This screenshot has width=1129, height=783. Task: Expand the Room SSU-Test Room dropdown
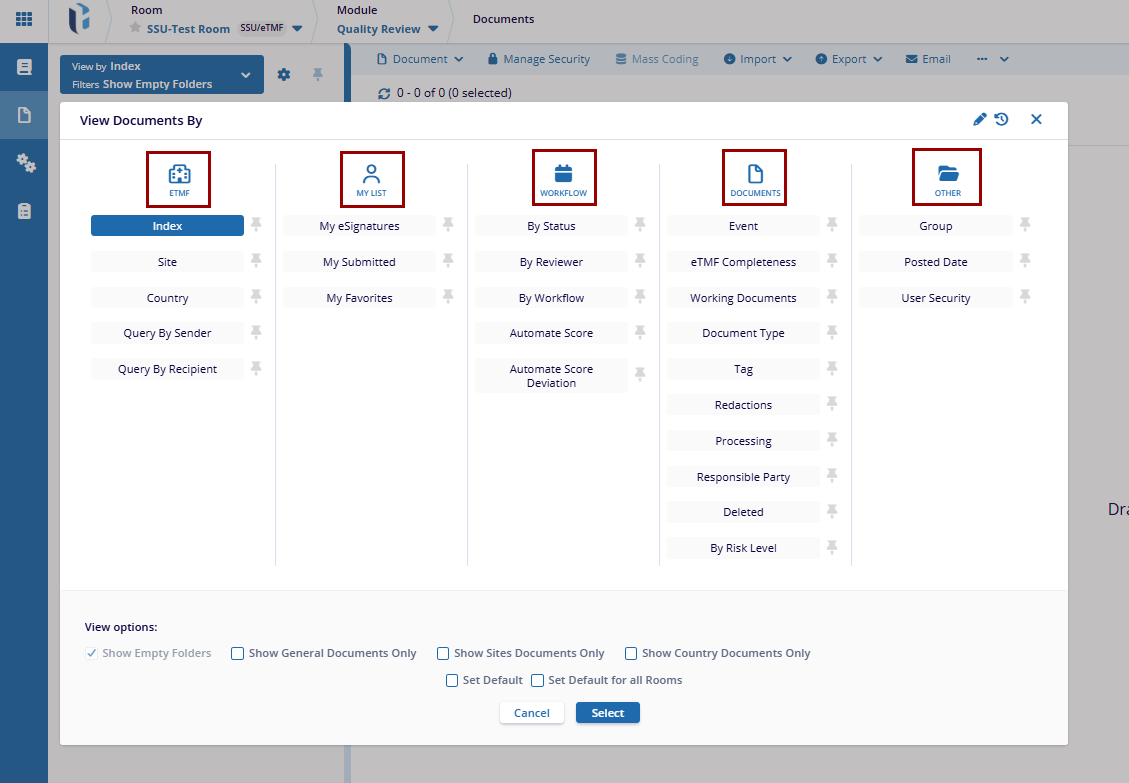tap(297, 29)
